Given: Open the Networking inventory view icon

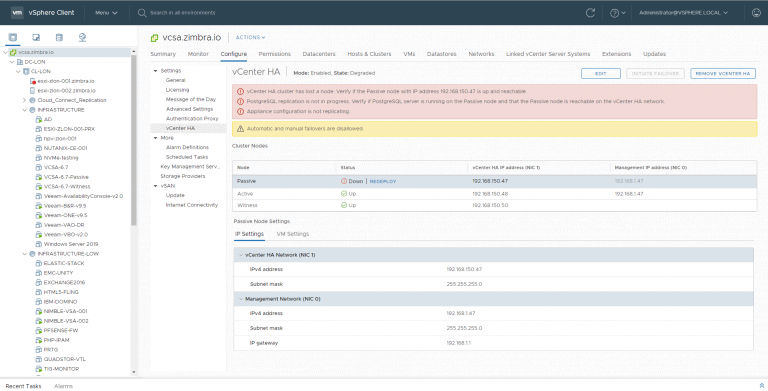Looking at the screenshot, I should 82,37.
